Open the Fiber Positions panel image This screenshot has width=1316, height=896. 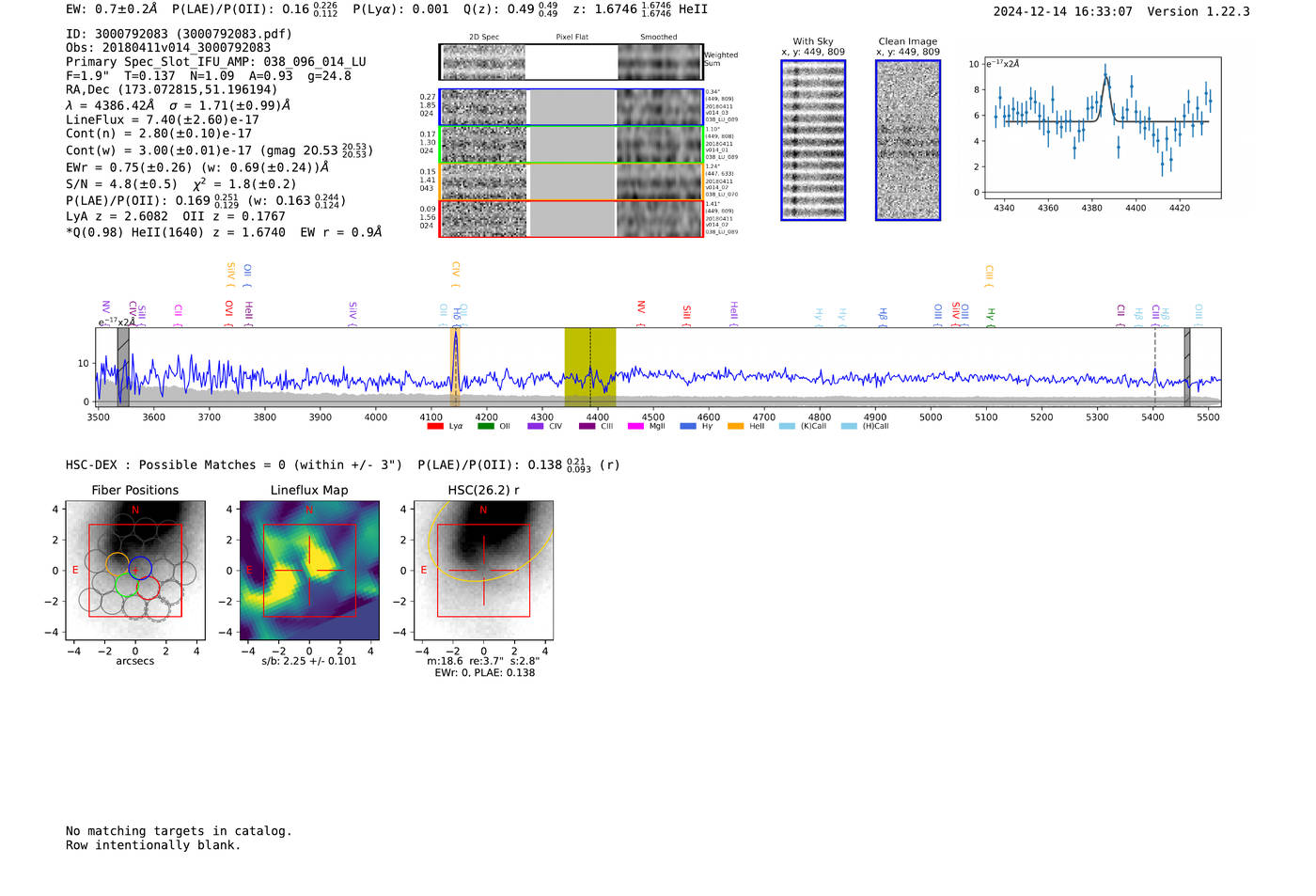[135, 571]
